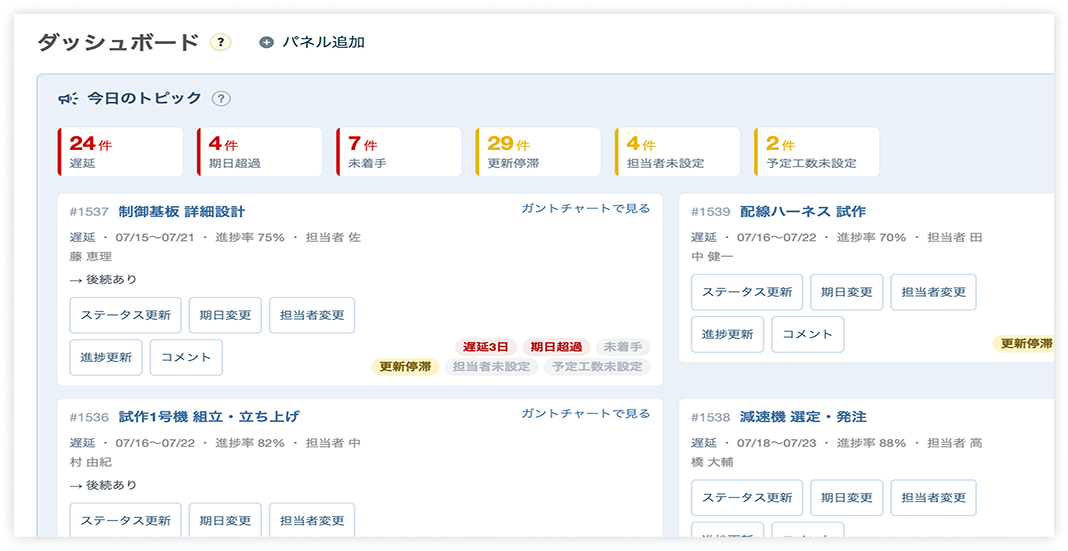Image resolution: width=1068 pixels, height=551 pixels.
Task: Click the #1538 task number
Action: 711,417
